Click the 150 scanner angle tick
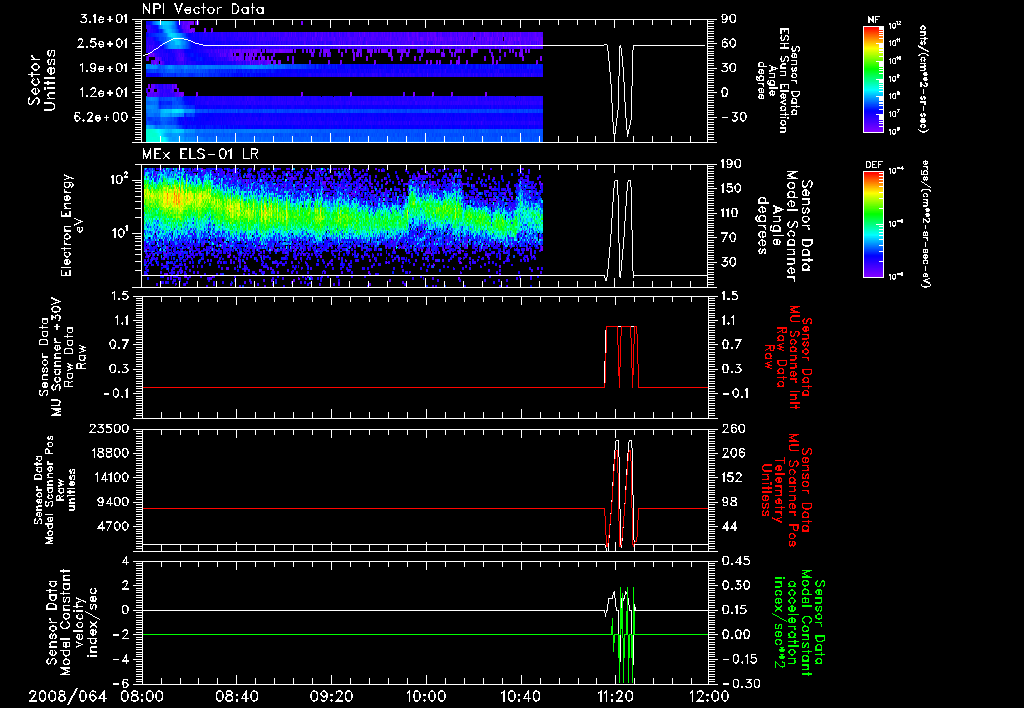The width and height of the screenshot is (1024, 708). click(731, 189)
